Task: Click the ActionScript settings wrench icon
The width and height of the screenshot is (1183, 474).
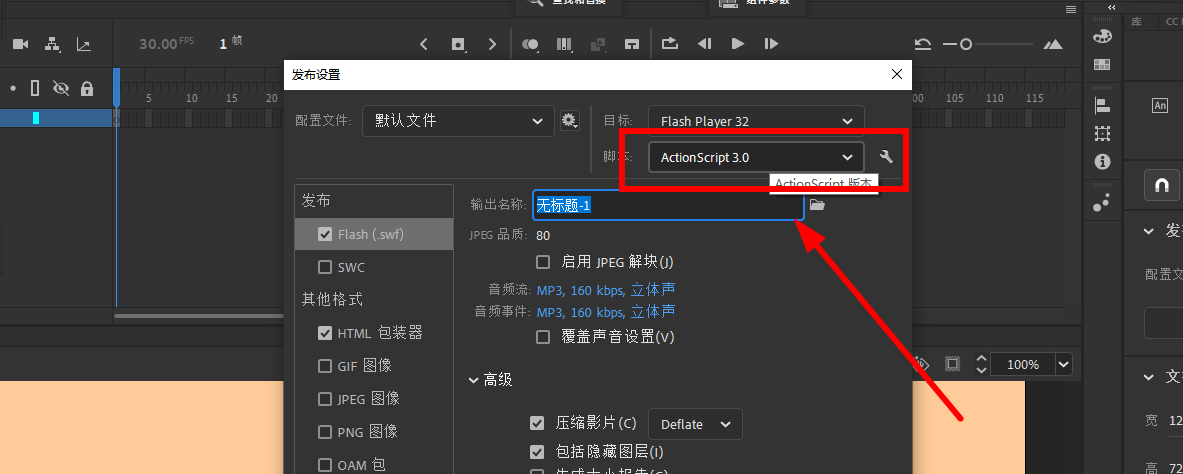Action: pyautogui.click(x=886, y=156)
